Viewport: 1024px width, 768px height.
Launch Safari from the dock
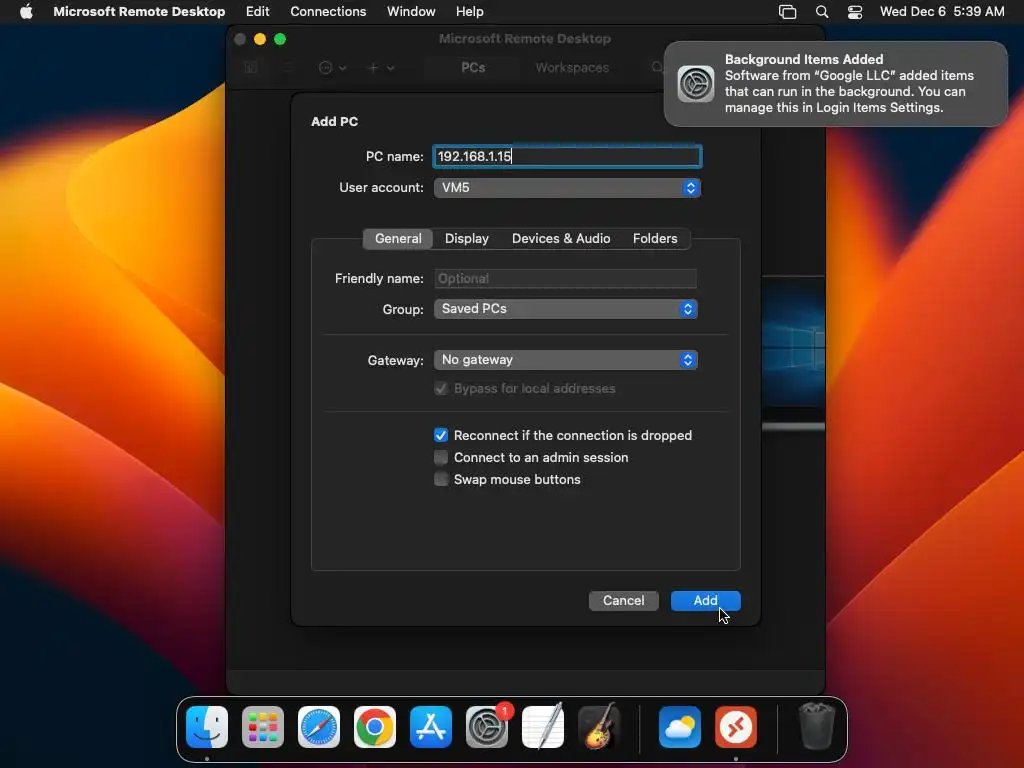pos(319,727)
